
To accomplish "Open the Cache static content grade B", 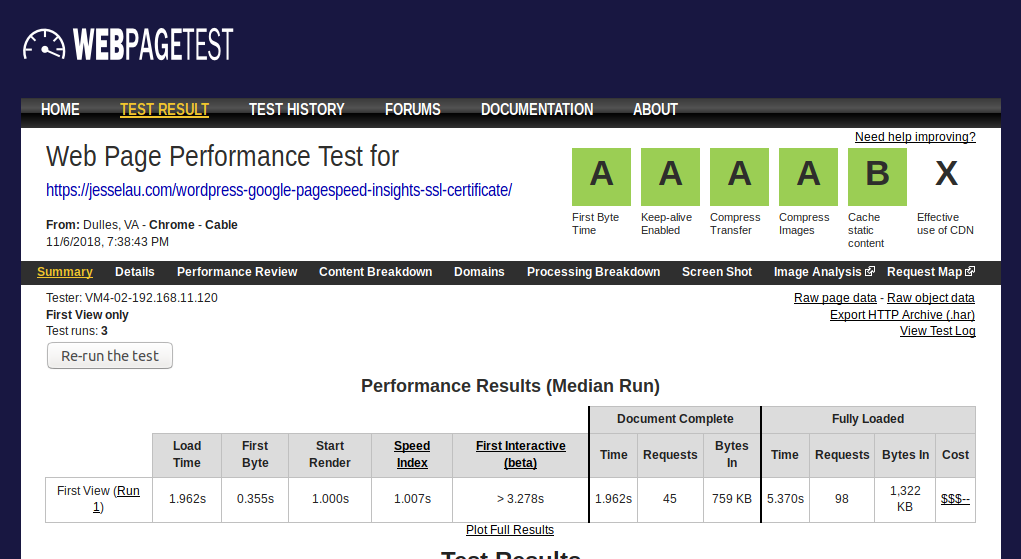I will pos(877,177).
